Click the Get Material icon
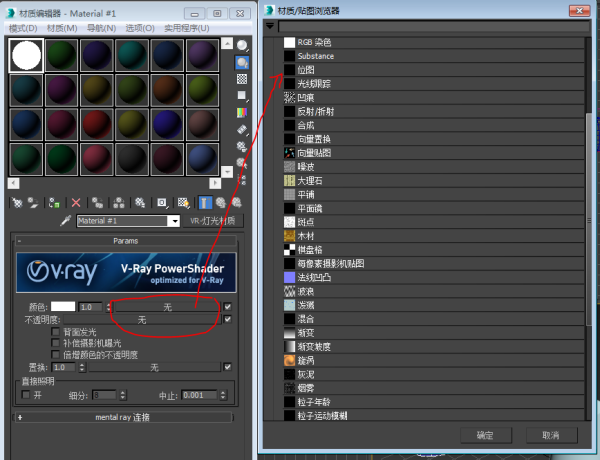This screenshot has height=460, width=600. pos(17,202)
